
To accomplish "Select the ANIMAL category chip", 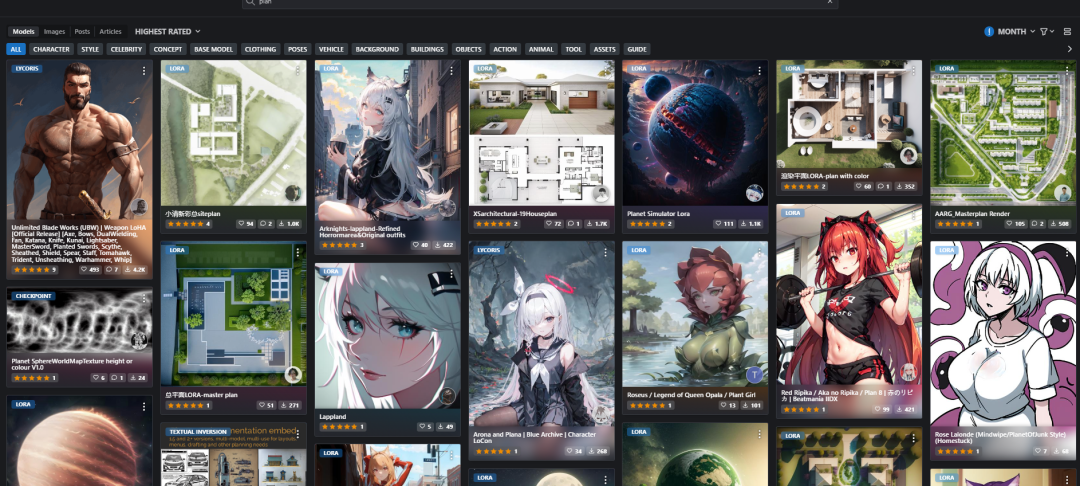I will pyautogui.click(x=541, y=50).
